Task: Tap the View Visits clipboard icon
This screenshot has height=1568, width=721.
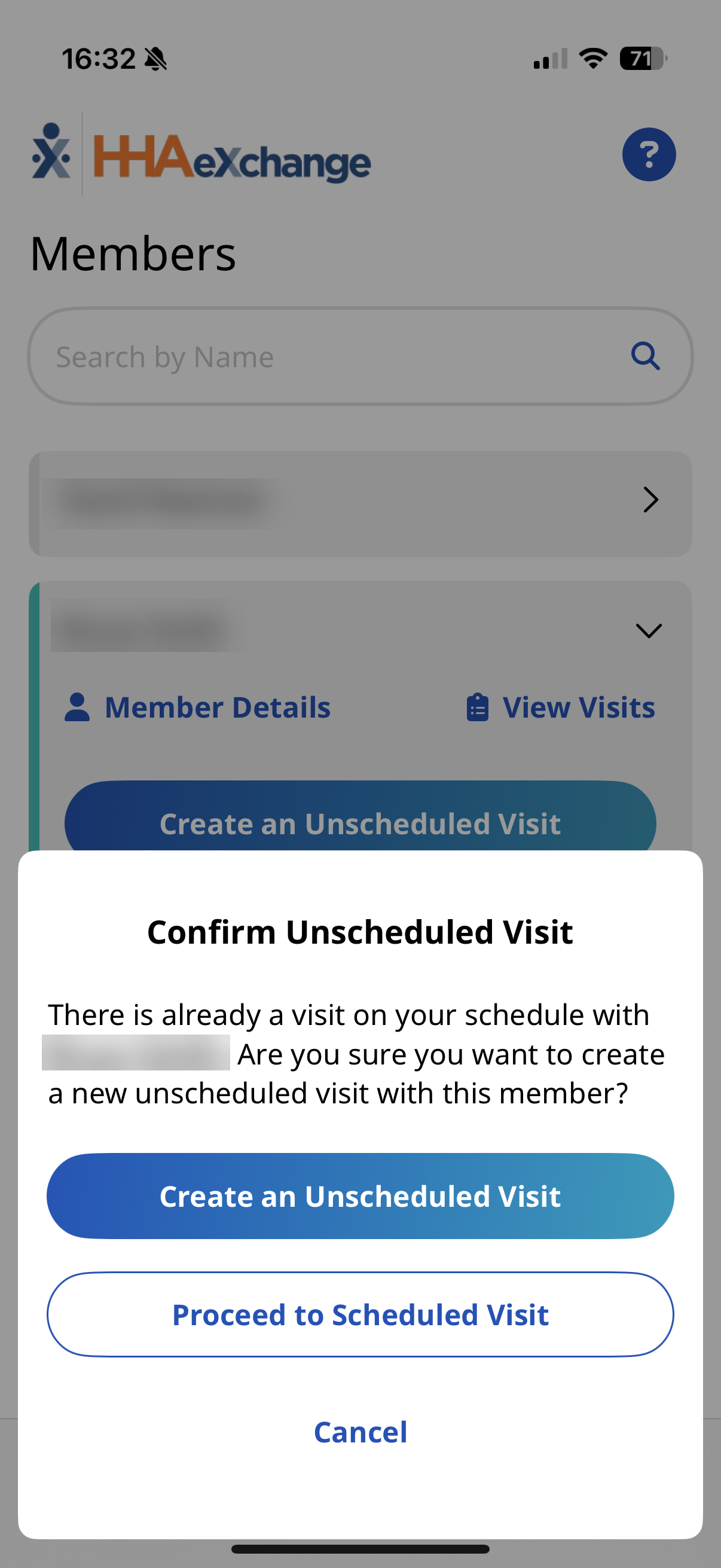Action: [x=477, y=707]
